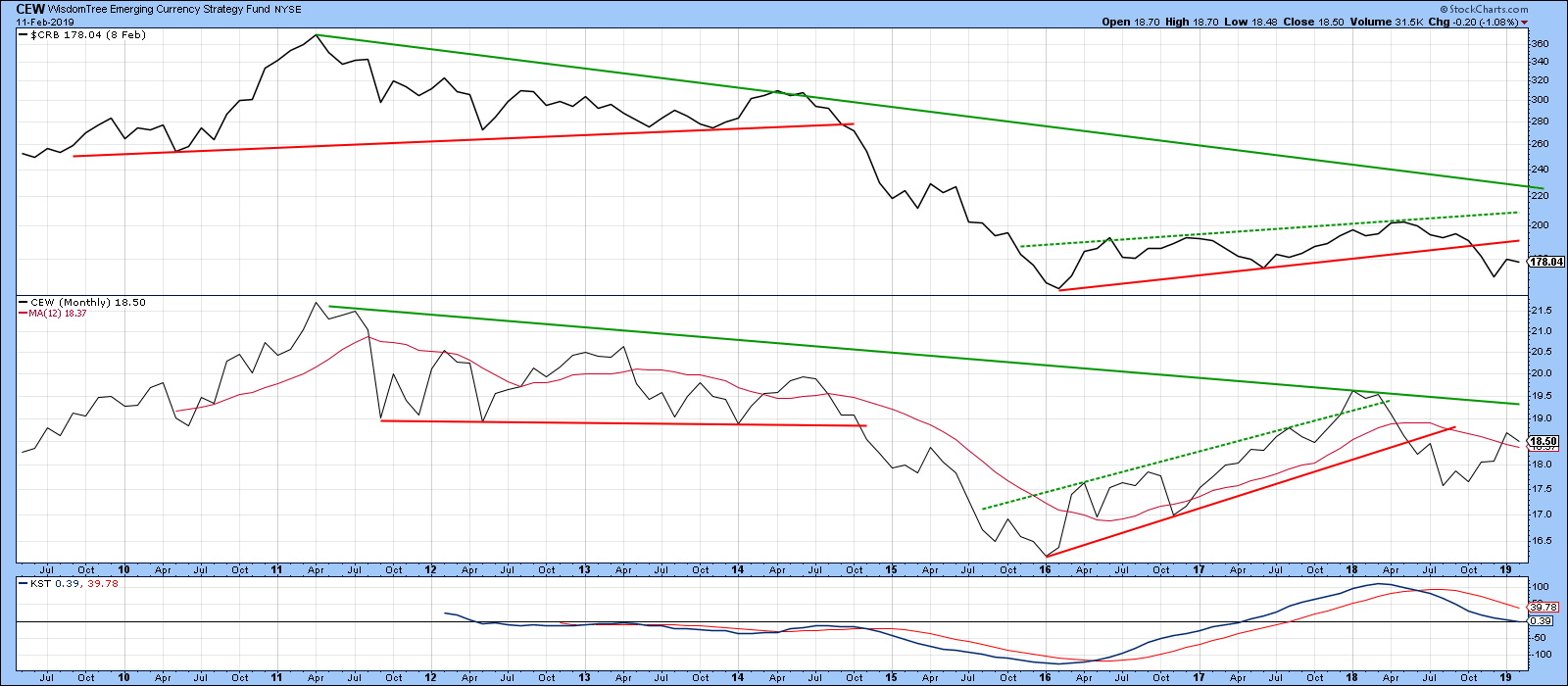Click the -50 level on KST axis
Screen dimensions: 1568x686
(x=1540, y=638)
